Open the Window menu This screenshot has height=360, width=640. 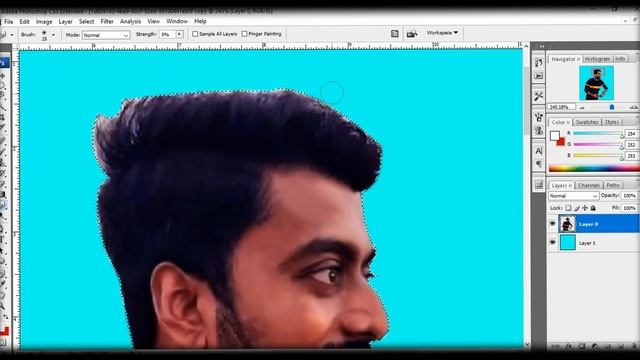point(177,21)
